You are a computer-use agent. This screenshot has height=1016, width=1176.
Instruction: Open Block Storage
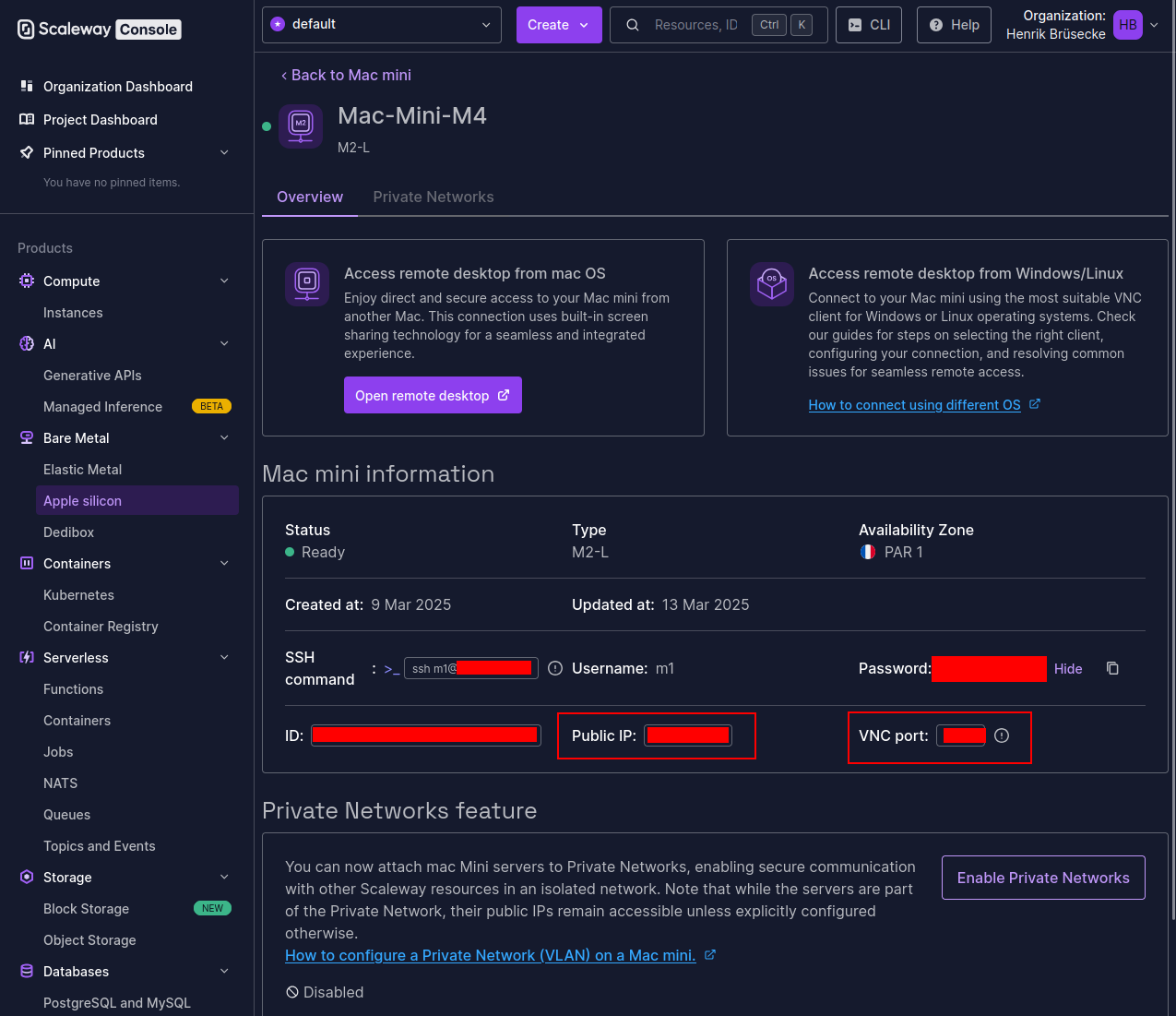click(86, 909)
